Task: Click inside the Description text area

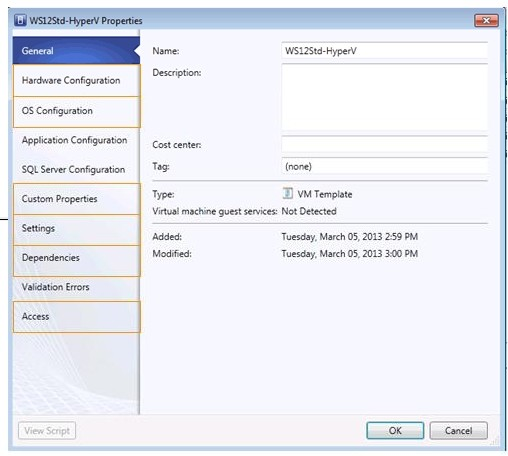Action: click(385, 97)
